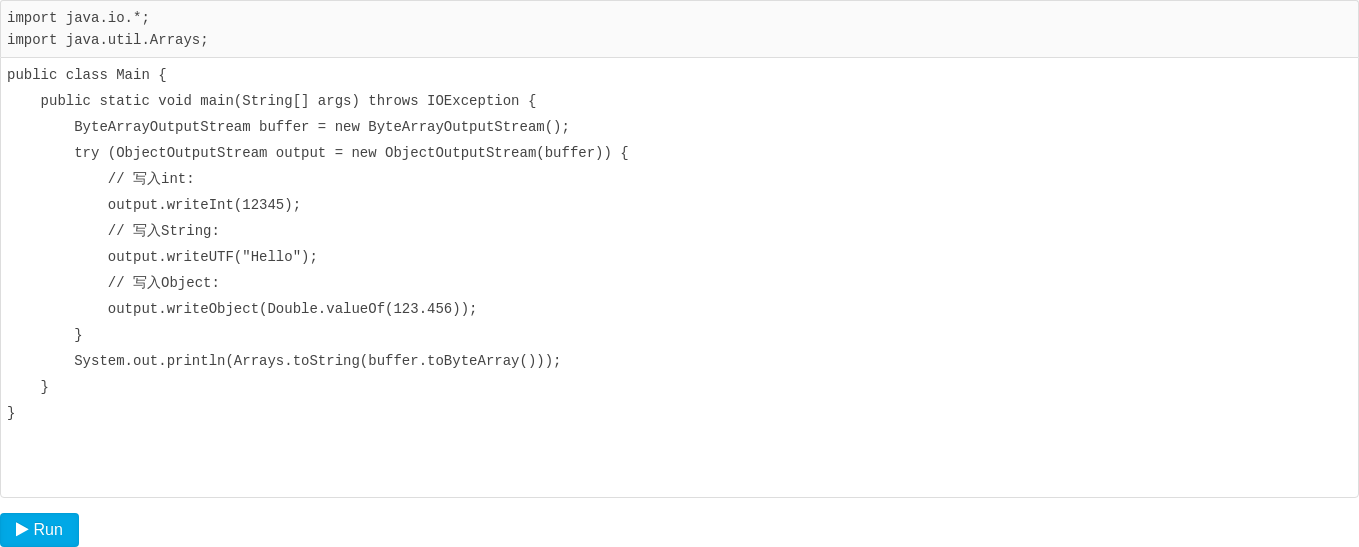This screenshot has width=1359, height=547.
Task: Click the output.writeInt(12345) line
Action: click(204, 205)
